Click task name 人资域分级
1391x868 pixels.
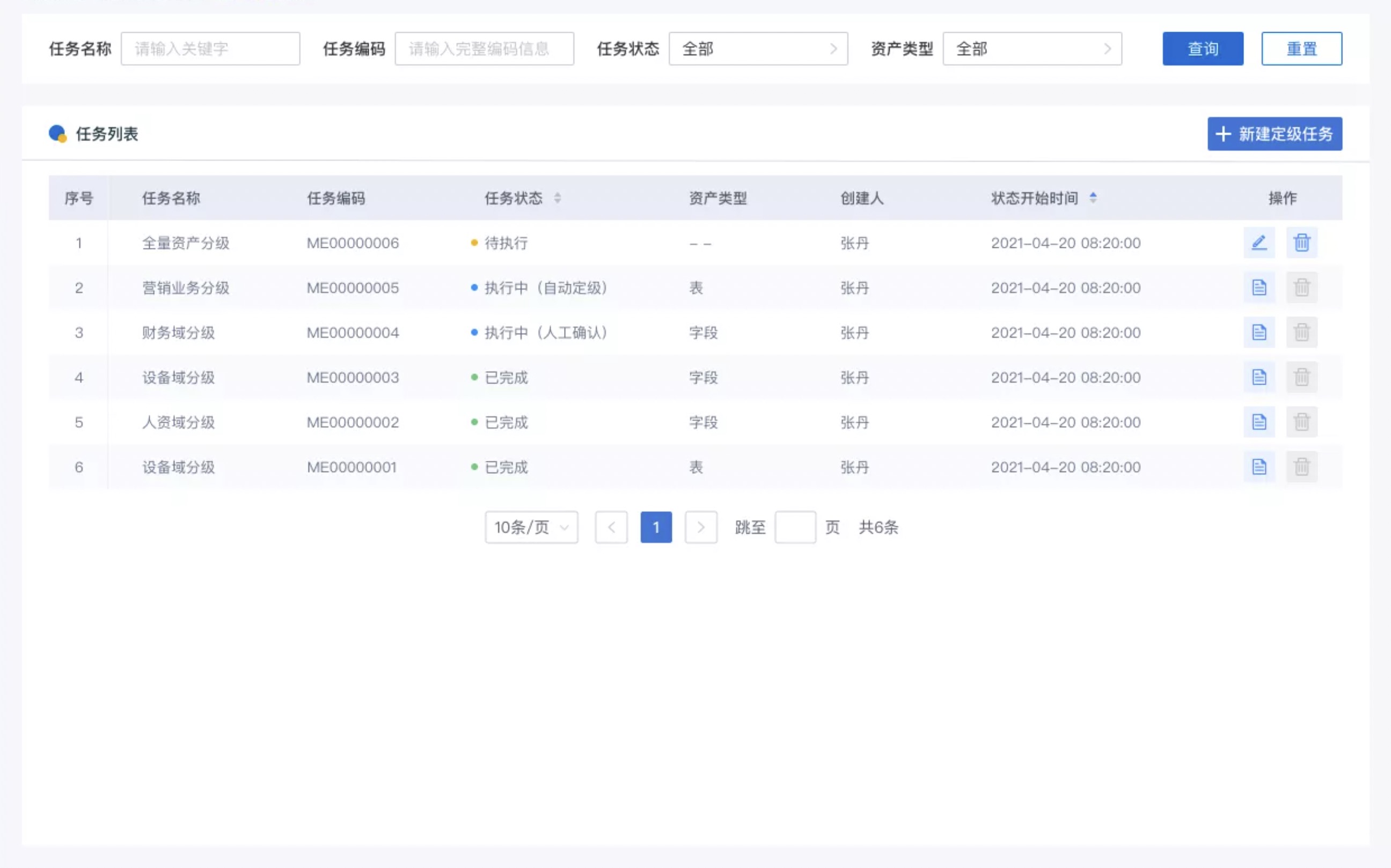coord(179,422)
